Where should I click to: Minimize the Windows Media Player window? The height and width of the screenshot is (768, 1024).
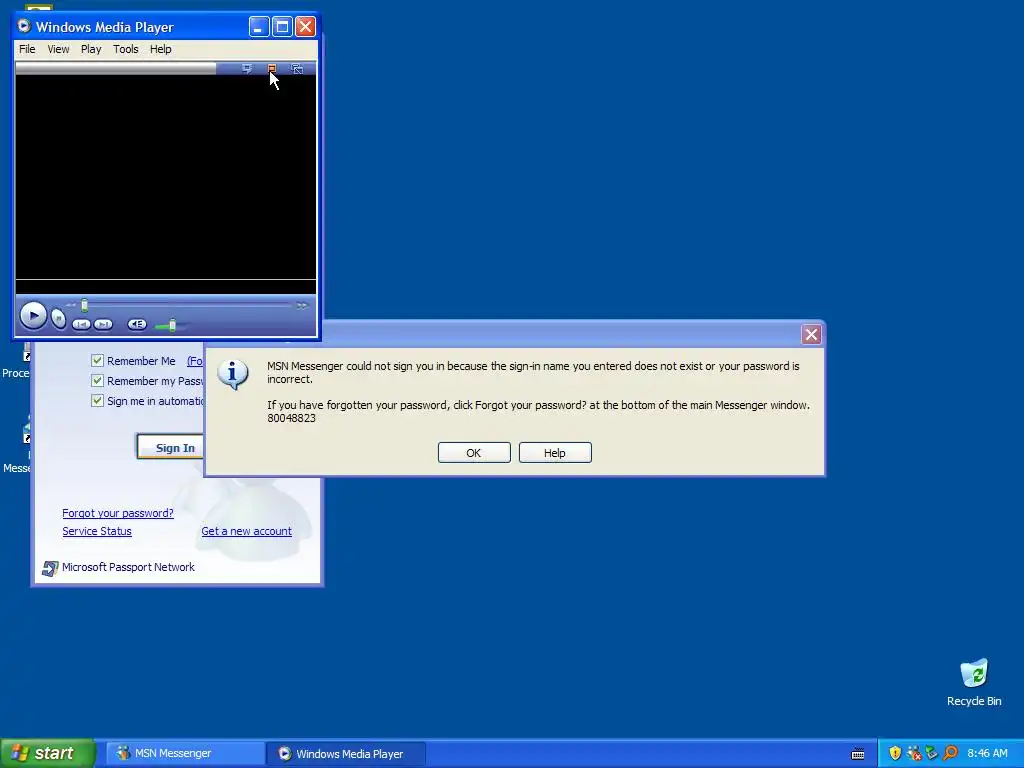tap(259, 27)
